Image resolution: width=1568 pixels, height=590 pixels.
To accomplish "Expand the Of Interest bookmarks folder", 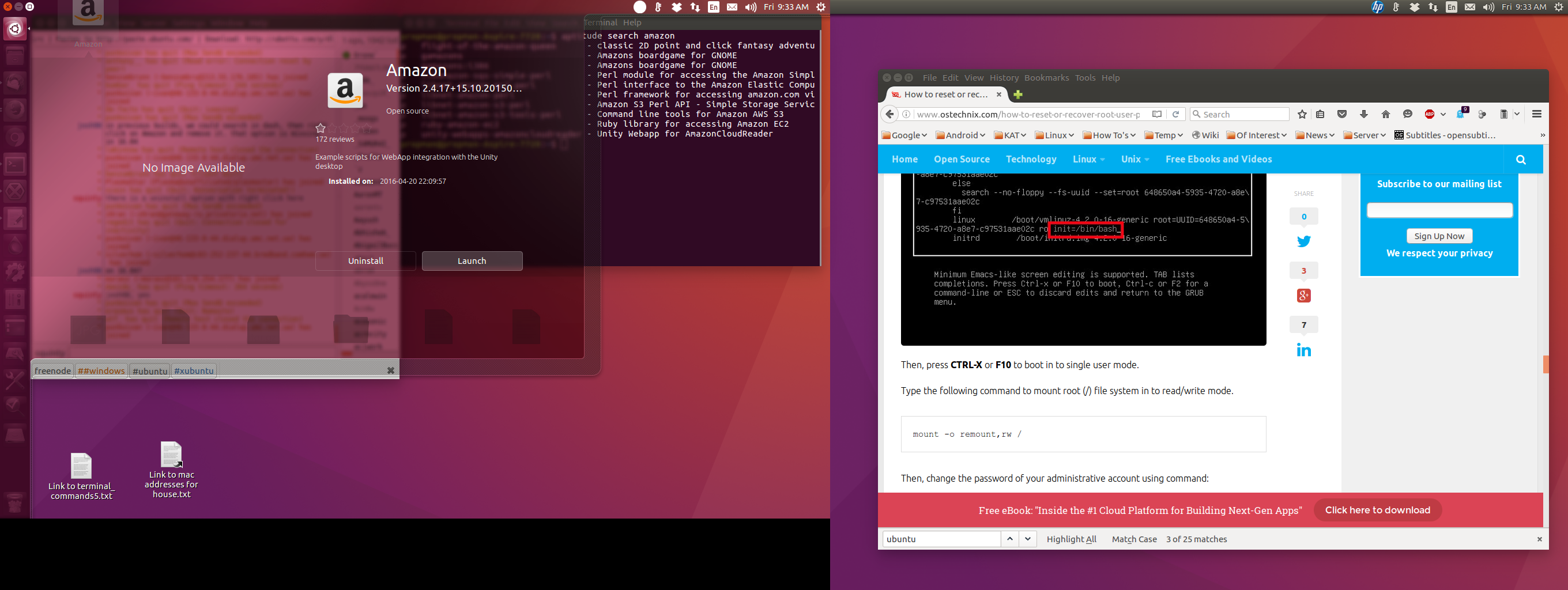I will point(1256,135).
